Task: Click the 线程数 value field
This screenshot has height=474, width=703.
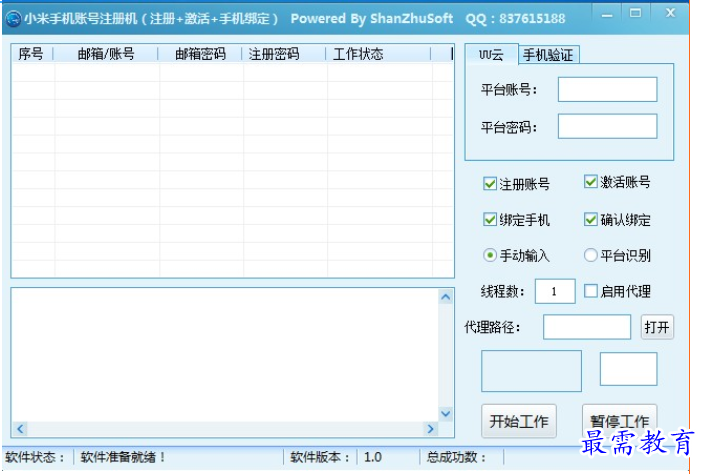Action: [x=555, y=291]
